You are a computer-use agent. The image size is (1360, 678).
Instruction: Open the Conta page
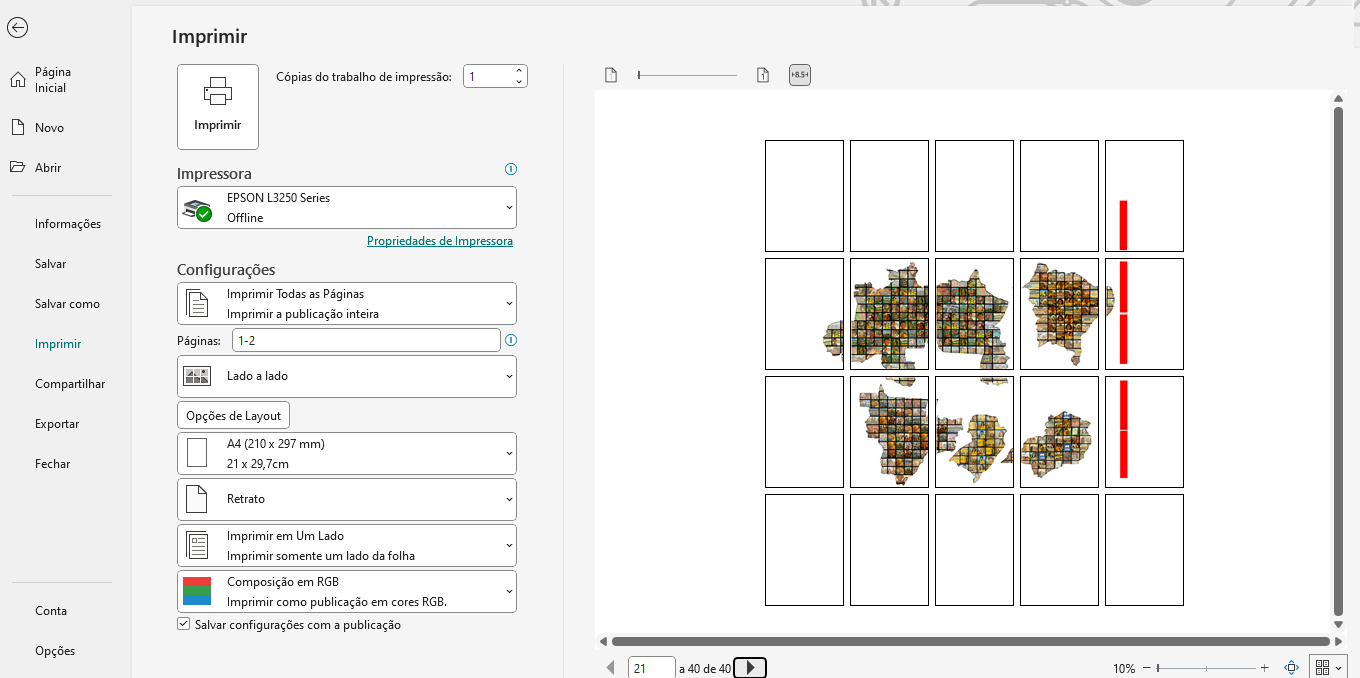[51, 611]
